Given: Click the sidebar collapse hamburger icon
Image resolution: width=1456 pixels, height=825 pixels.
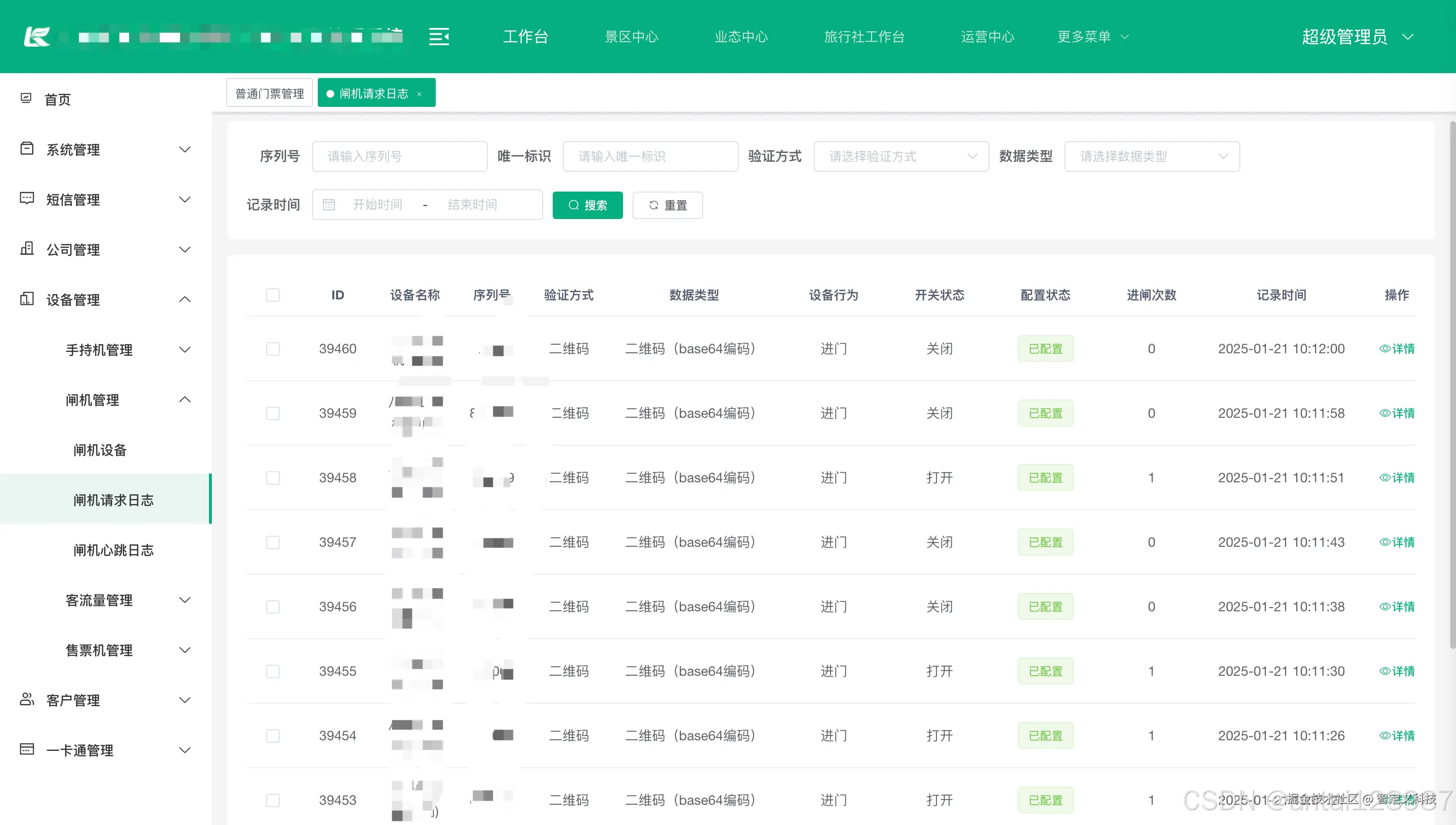Looking at the screenshot, I should (439, 37).
